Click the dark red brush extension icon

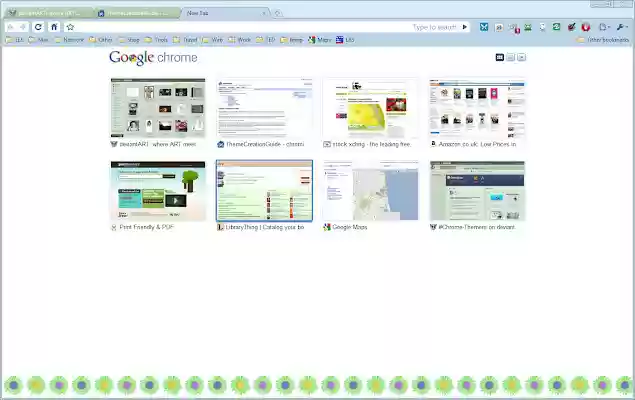pos(571,27)
